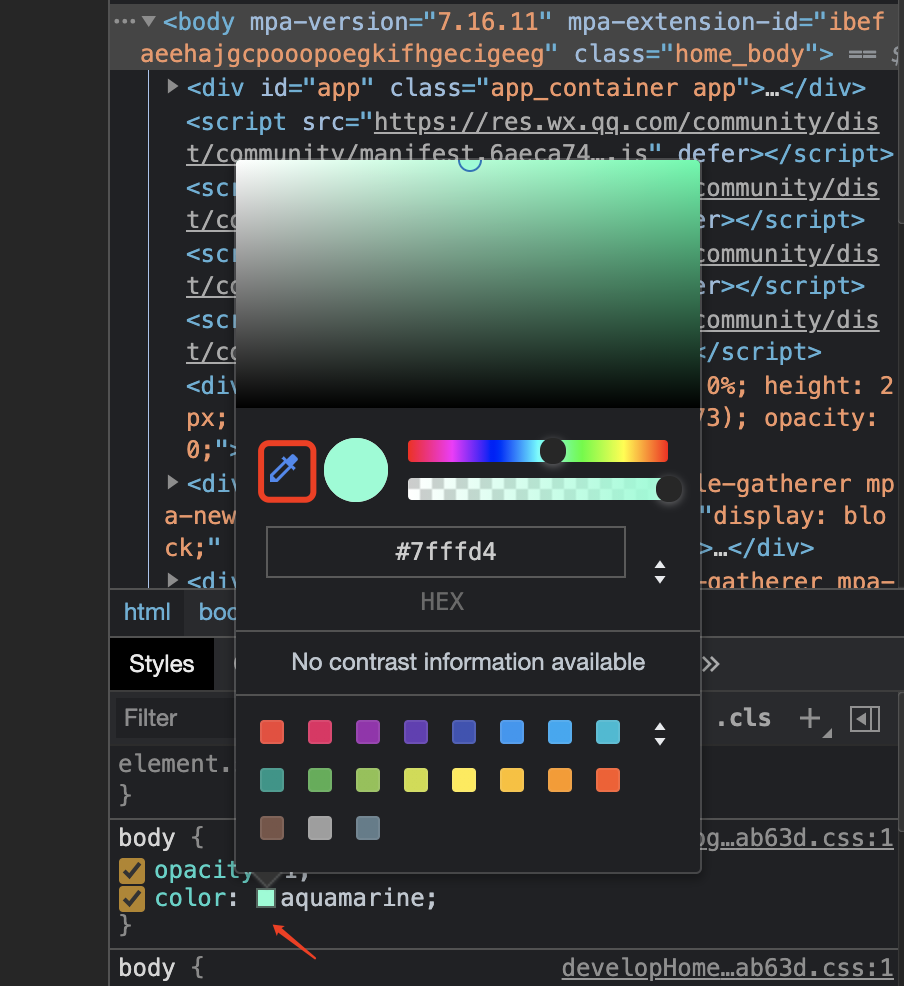Pick the amber palette swatch
This screenshot has height=986, width=904.
pyautogui.click(x=512, y=780)
